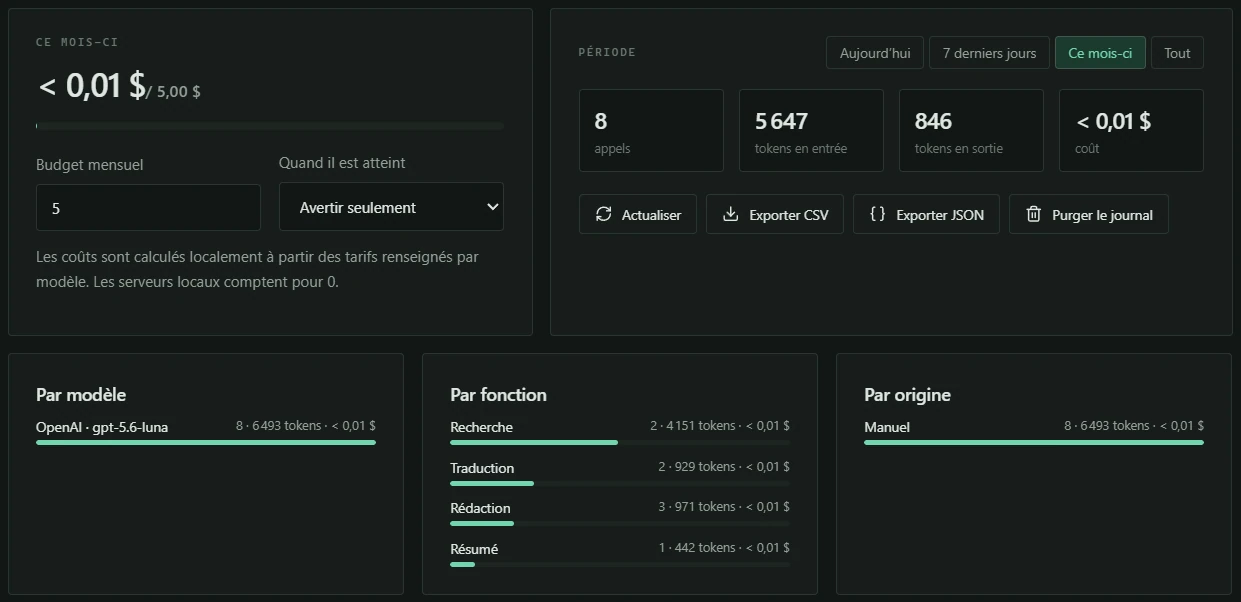The height and width of the screenshot is (602, 1241).
Task: Click the 'Recherche' function label
Action: tap(481, 427)
